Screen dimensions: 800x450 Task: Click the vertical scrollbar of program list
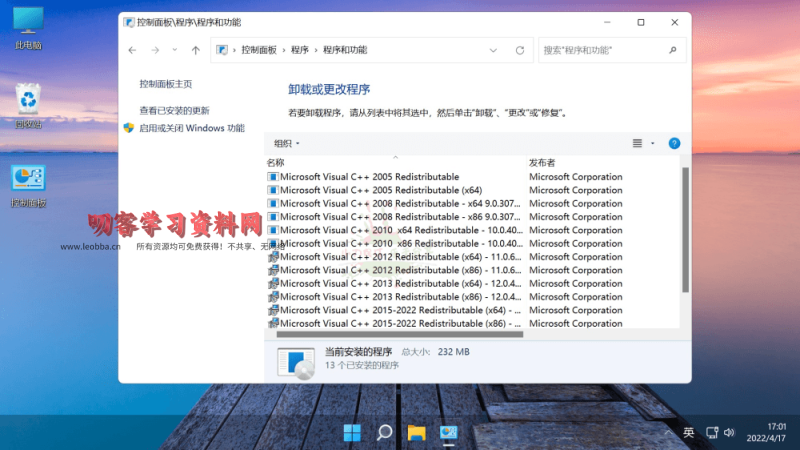[x=685, y=230]
